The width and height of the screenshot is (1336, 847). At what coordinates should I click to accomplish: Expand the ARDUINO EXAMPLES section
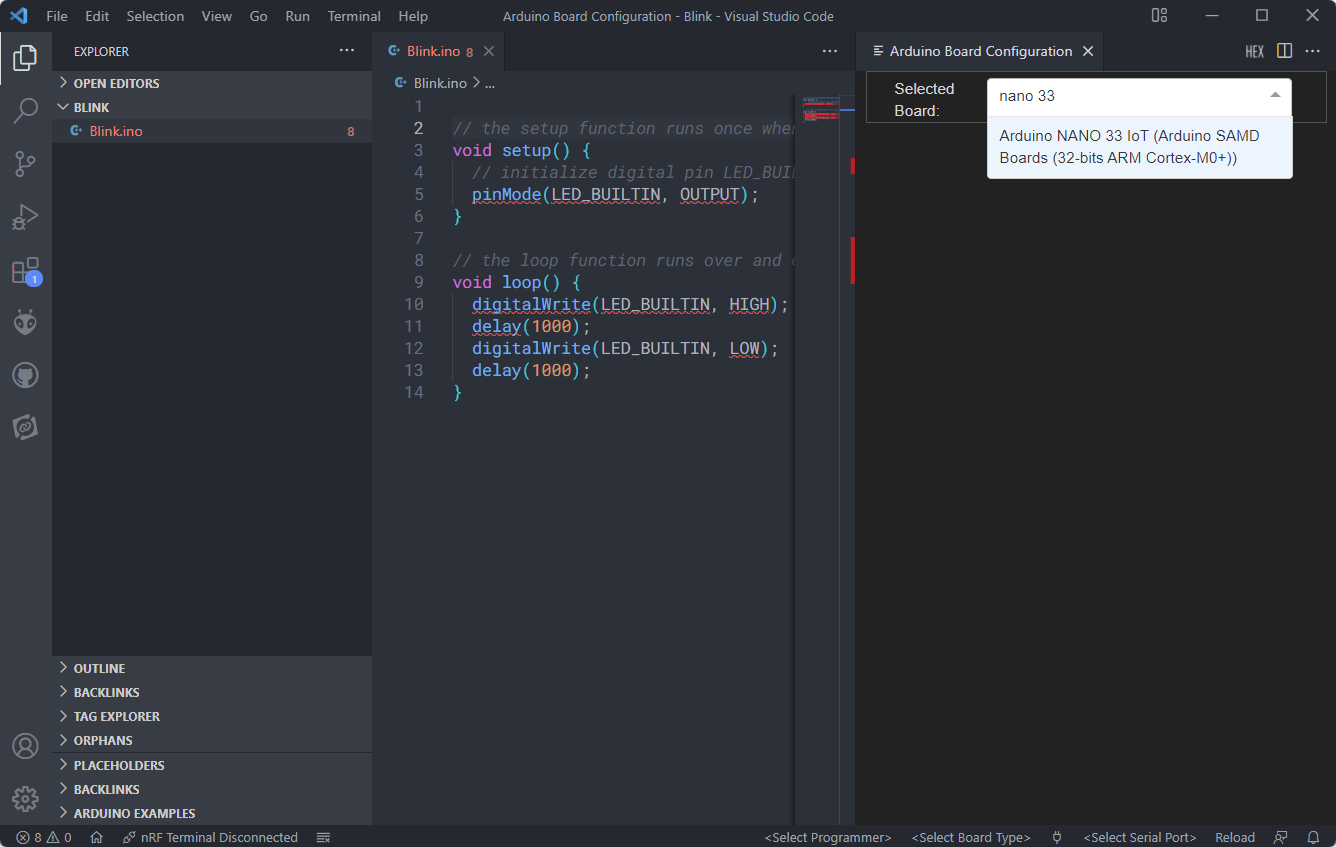(x=128, y=813)
